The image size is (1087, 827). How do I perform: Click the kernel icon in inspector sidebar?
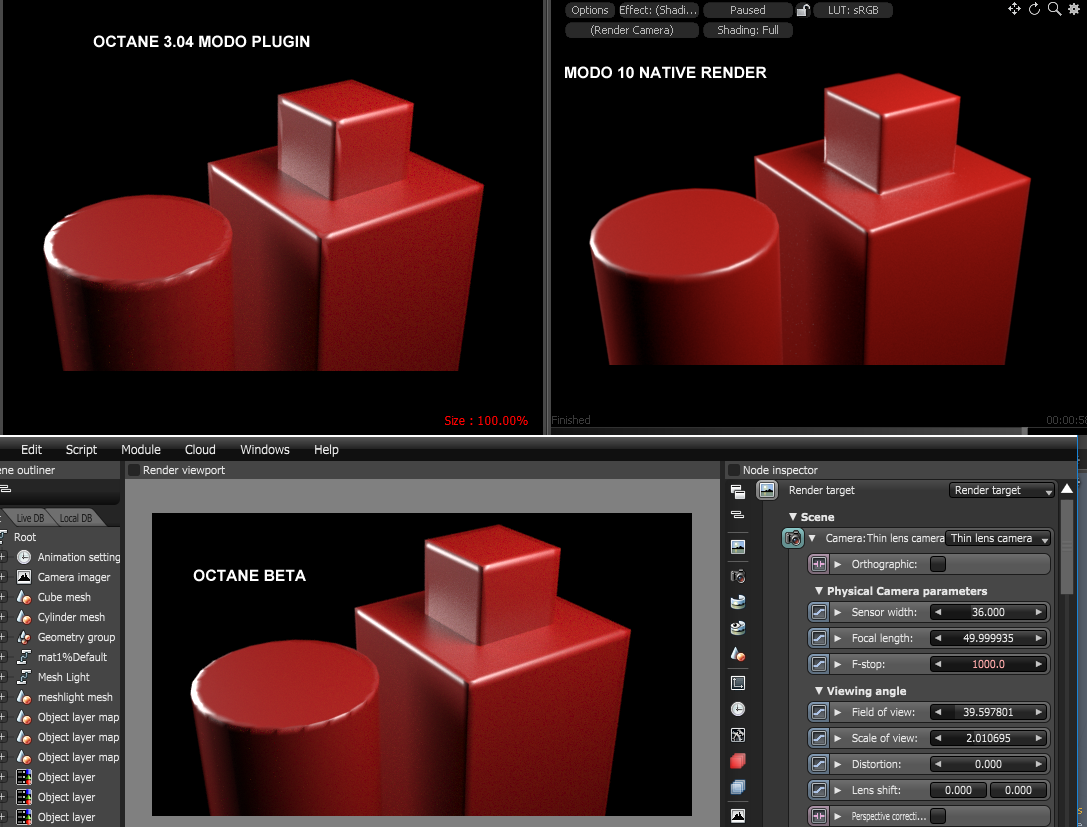(738, 735)
